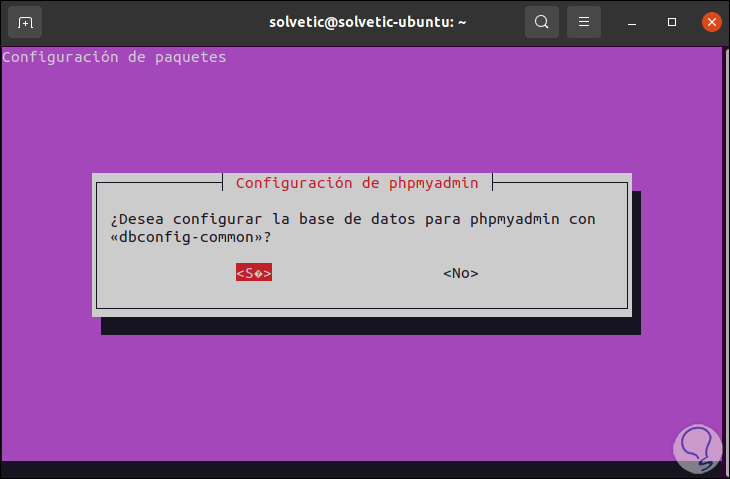Click the window title solvetic@solvetic-ubuntu
This screenshot has width=730, height=479.
click(x=367, y=22)
